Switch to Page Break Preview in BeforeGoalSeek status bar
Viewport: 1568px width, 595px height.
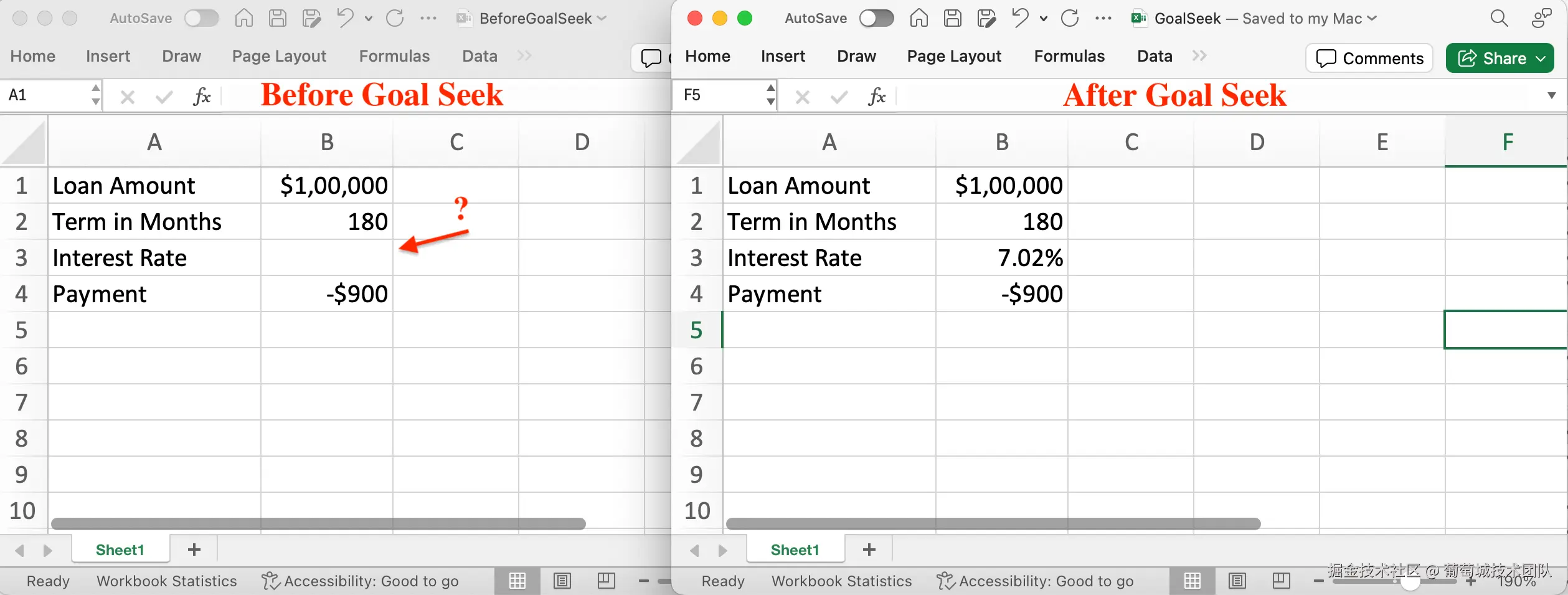click(607, 581)
